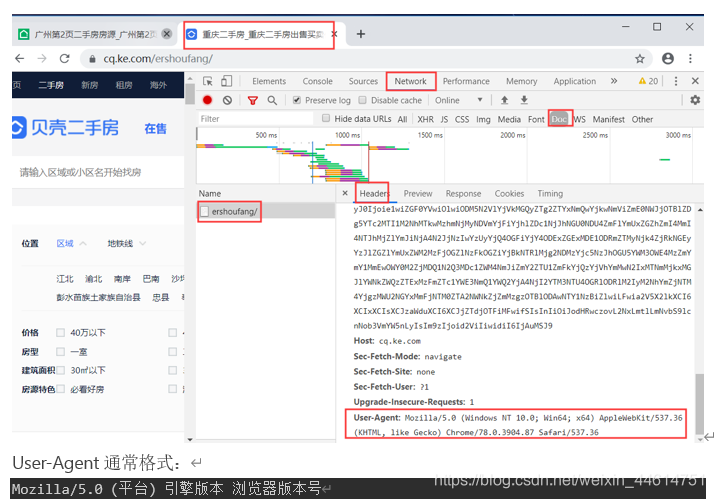Show the Preview tab of the request
This screenshot has width=714, height=499.
pyautogui.click(x=418, y=193)
